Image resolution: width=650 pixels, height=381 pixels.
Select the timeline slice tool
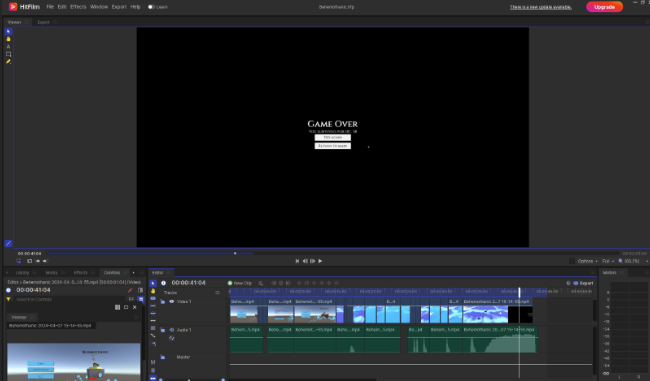coord(153,298)
